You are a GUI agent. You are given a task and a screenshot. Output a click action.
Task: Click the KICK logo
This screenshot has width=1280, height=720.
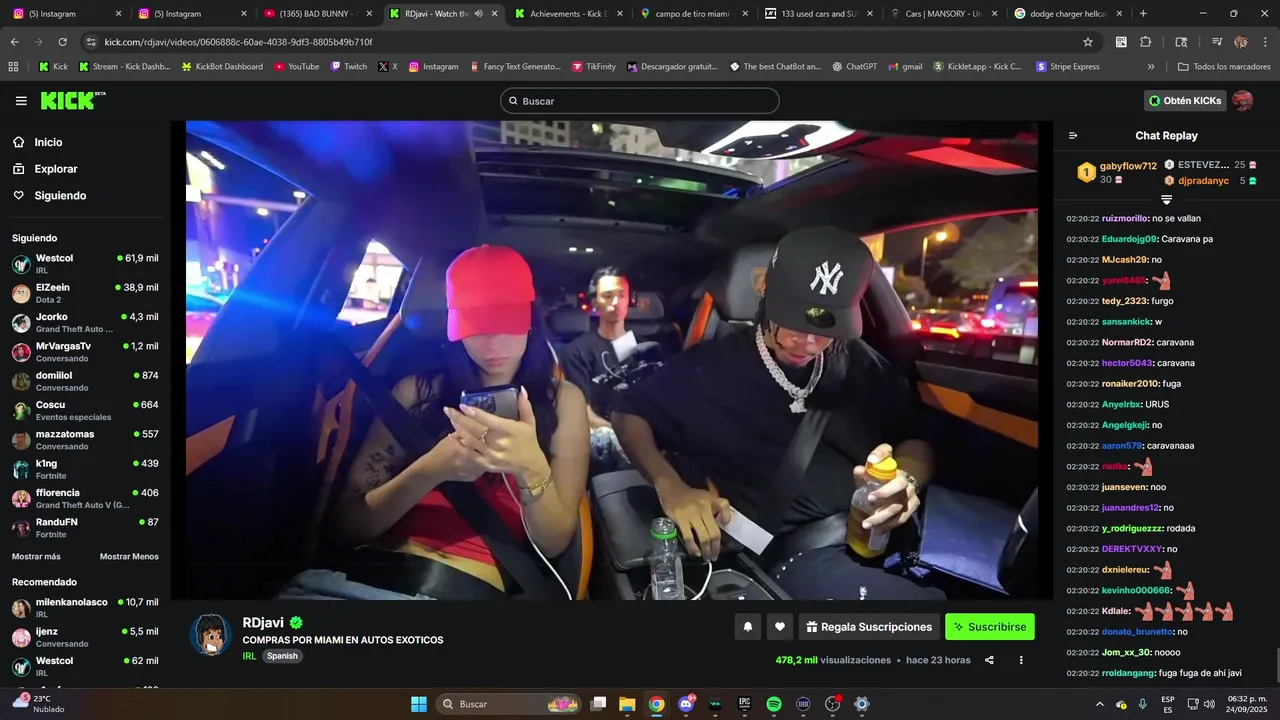pyautogui.click(x=73, y=100)
